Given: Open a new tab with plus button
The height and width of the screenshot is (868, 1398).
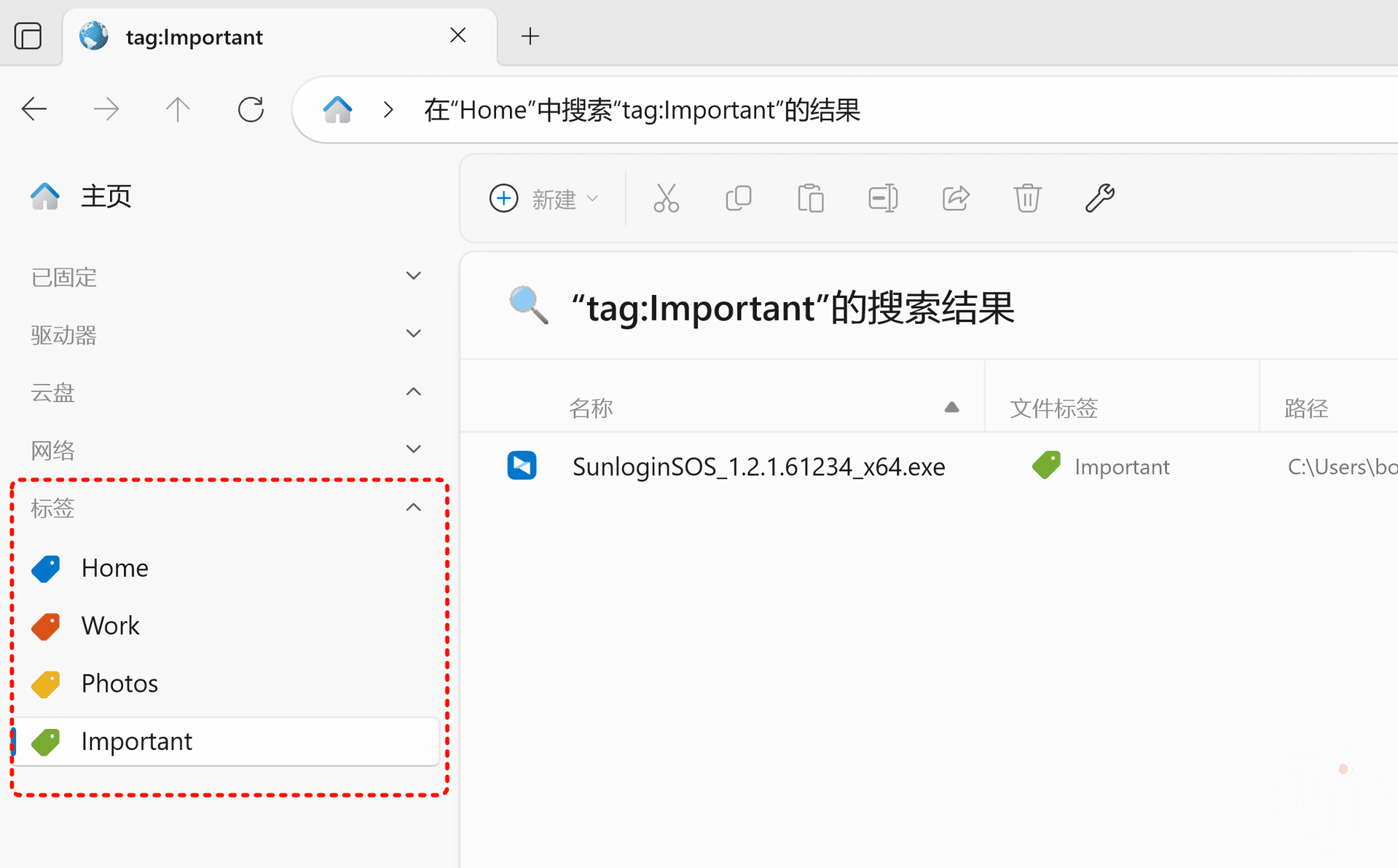Looking at the screenshot, I should 530,36.
